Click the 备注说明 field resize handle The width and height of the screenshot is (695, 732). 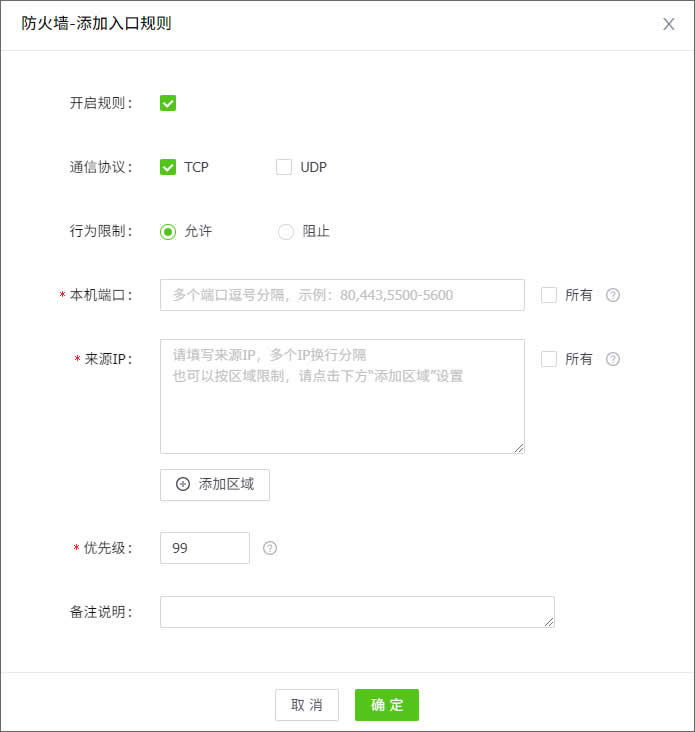(x=549, y=622)
